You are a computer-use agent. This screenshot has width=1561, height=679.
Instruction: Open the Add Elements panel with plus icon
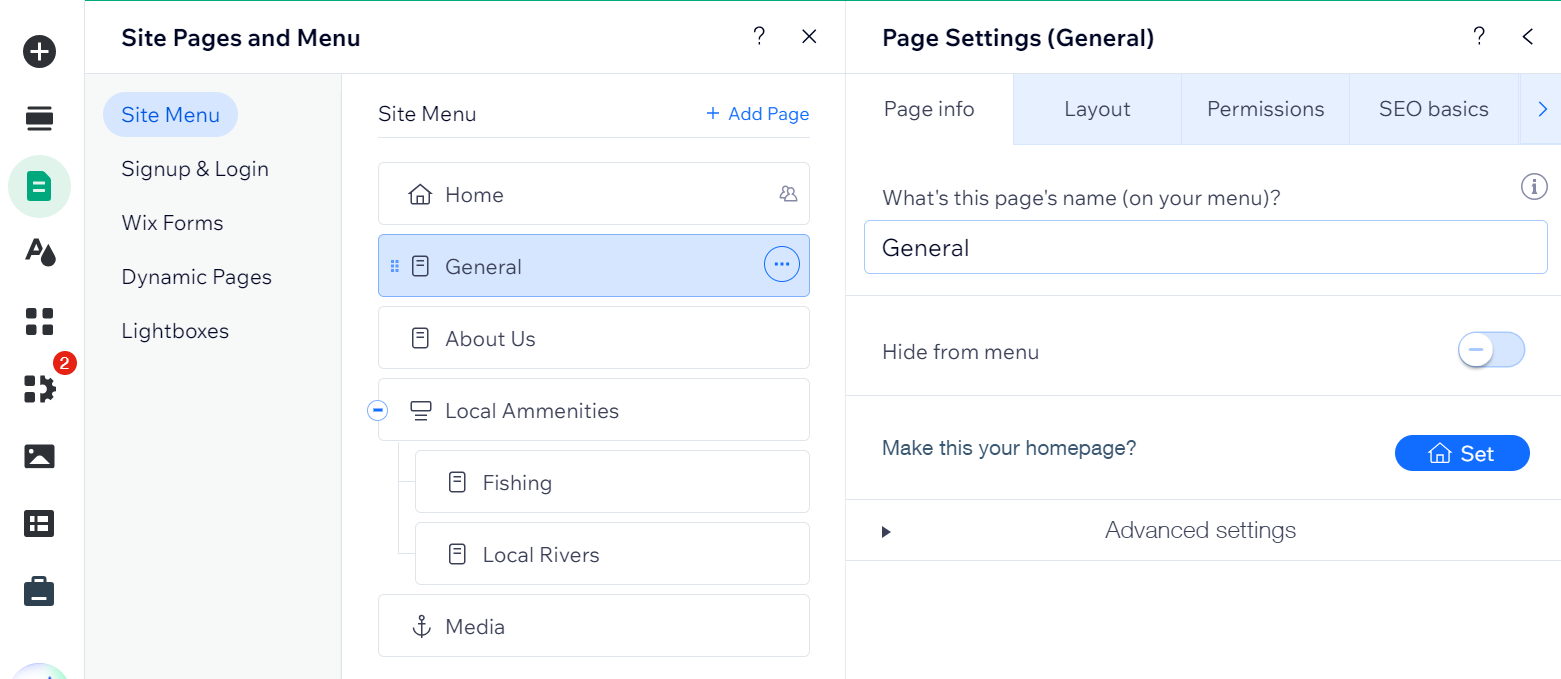(x=38, y=51)
